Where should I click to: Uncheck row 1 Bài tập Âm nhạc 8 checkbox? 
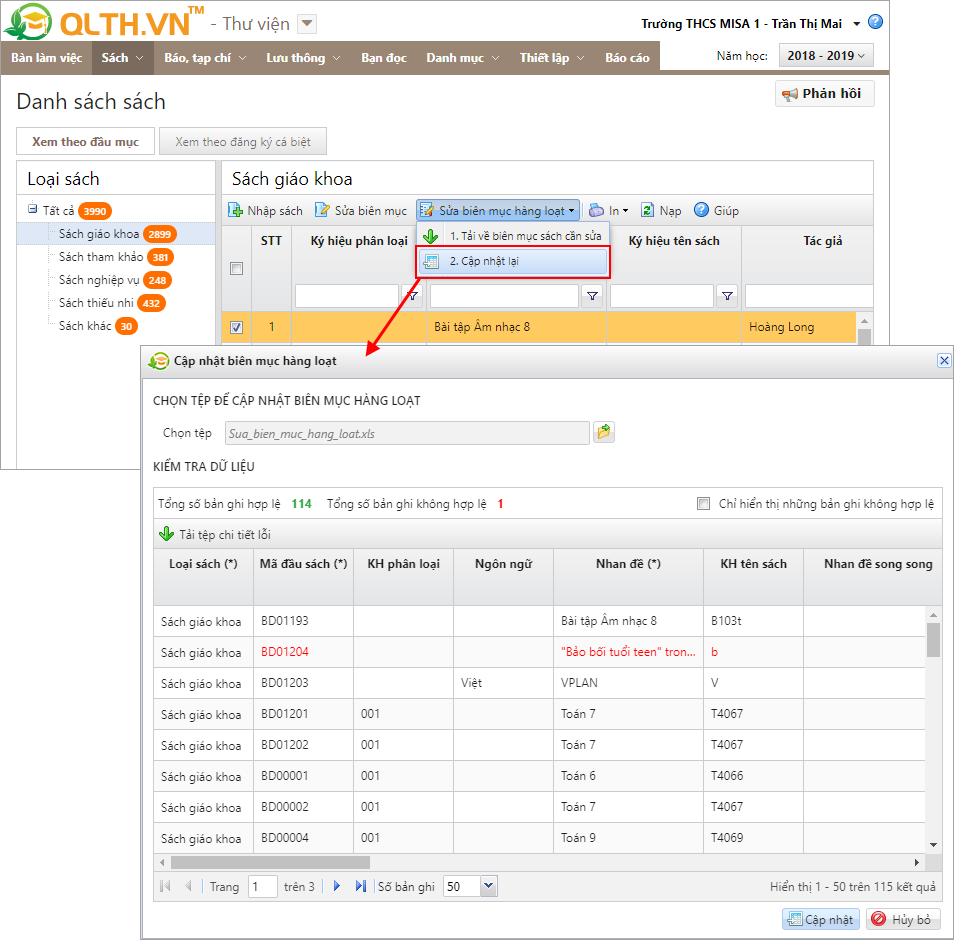[x=236, y=327]
